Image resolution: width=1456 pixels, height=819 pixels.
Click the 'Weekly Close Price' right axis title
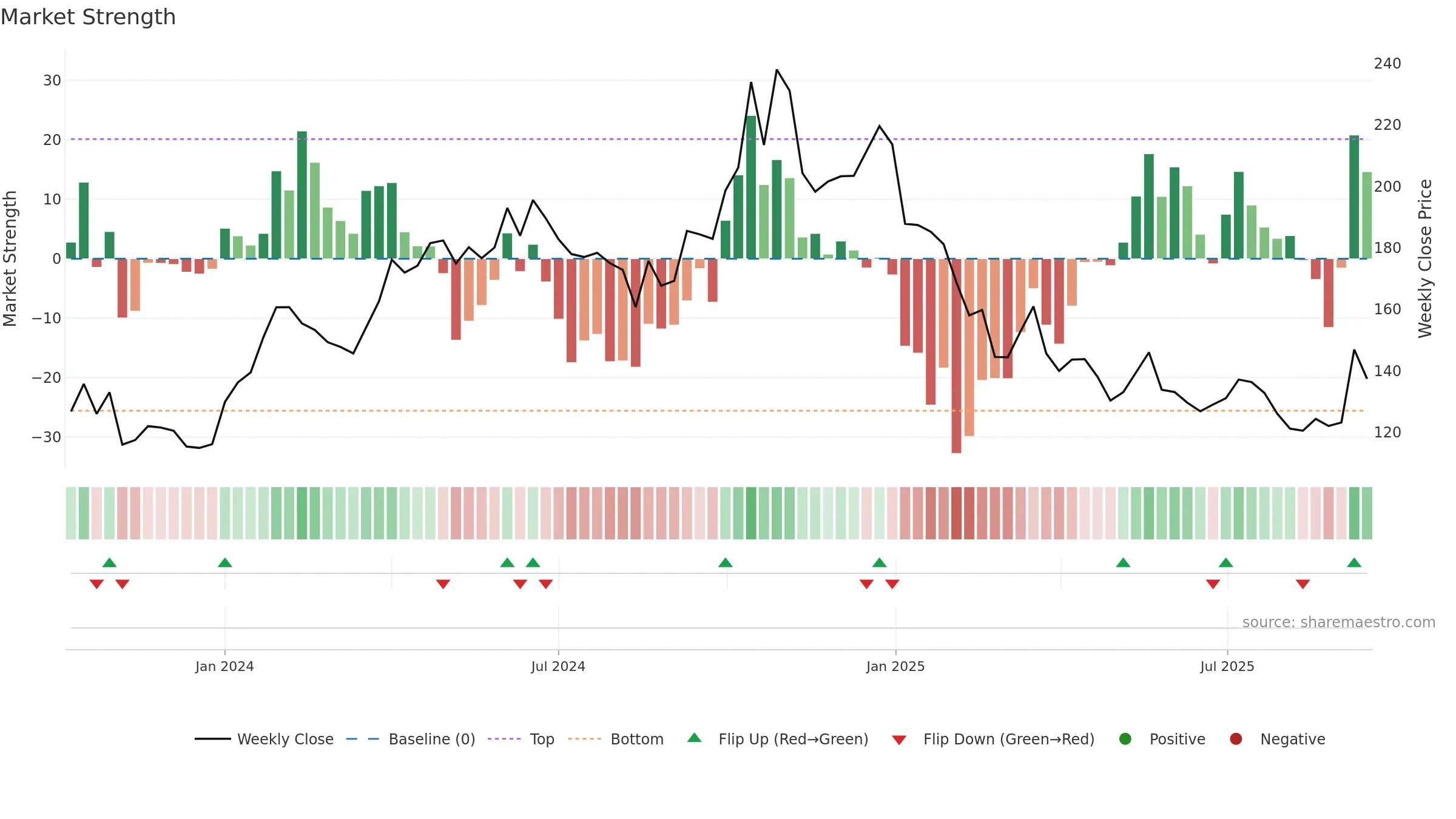coord(1425,258)
